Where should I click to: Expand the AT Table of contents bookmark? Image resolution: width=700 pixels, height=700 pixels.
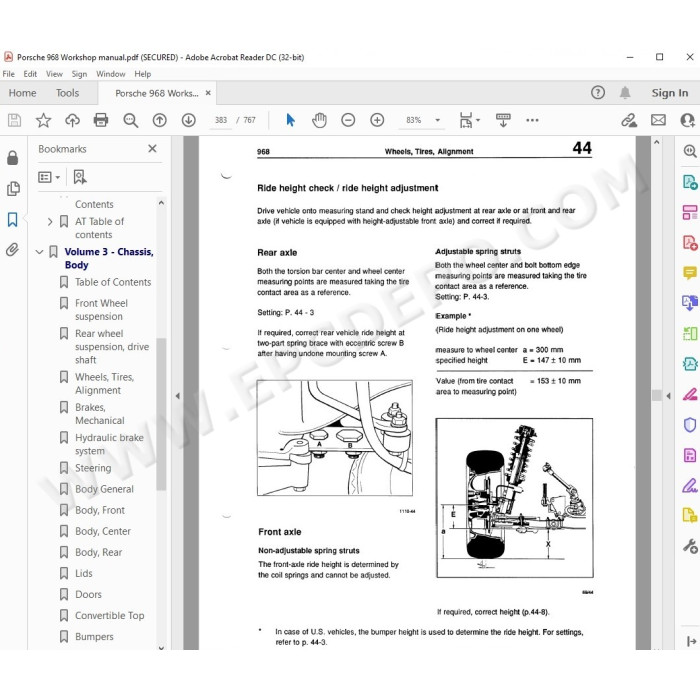pyautogui.click(x=50, y=221)
